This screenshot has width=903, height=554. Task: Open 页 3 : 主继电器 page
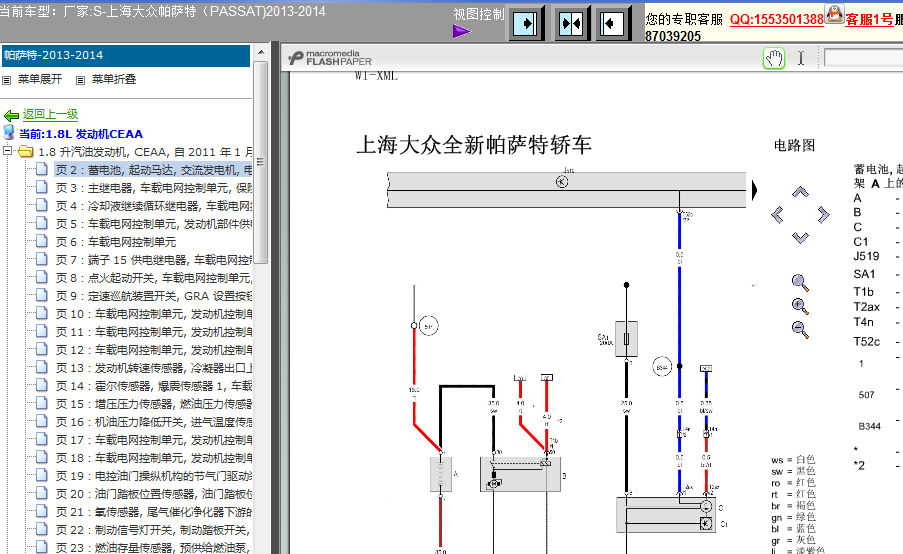(153, 188)
